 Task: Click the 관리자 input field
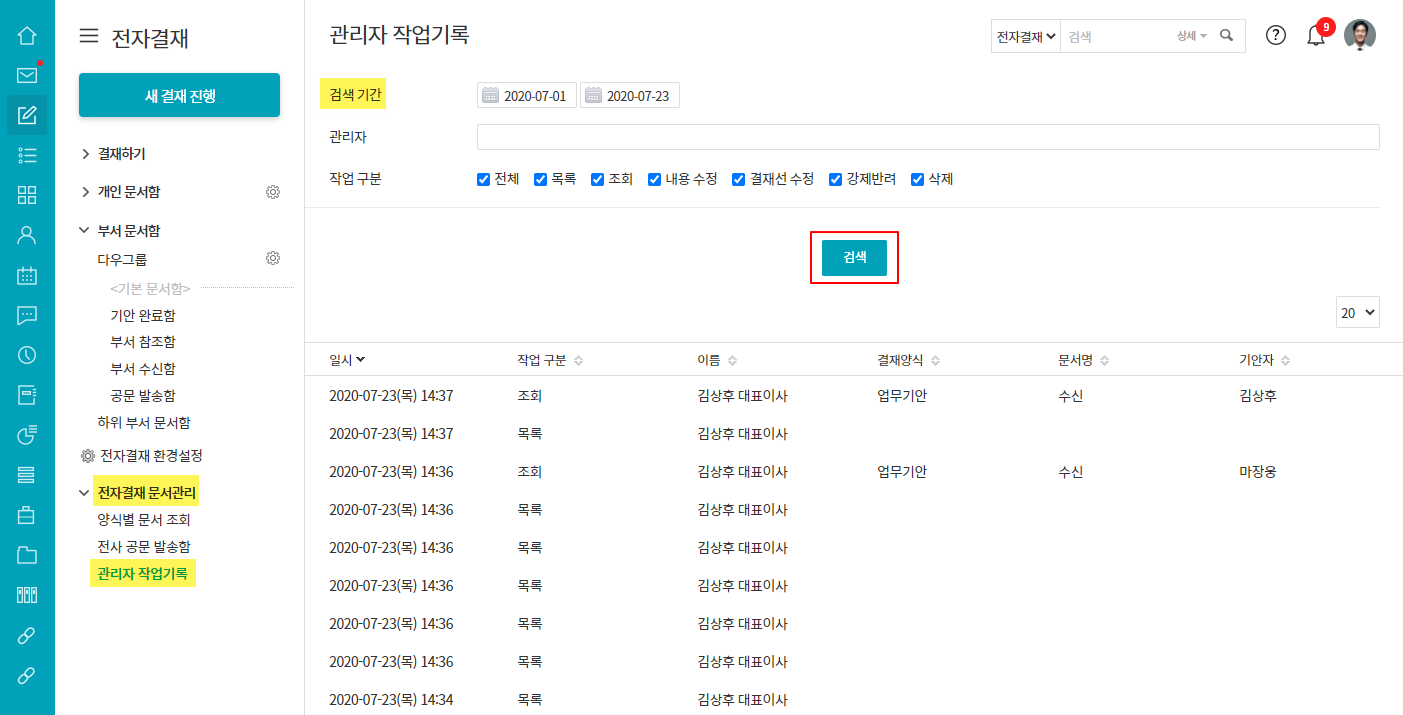coord(927,137)
